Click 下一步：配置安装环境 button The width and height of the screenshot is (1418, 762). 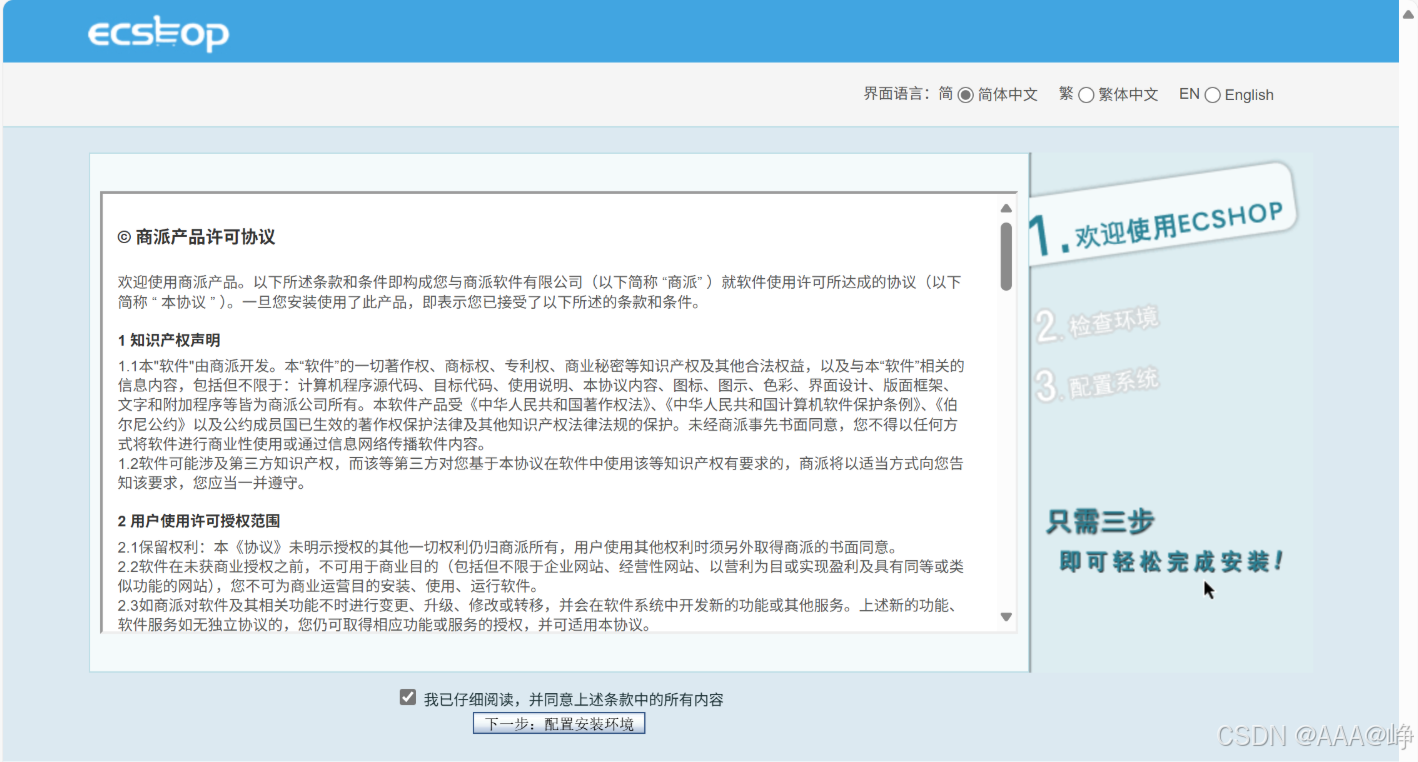pyautogui.click(x=559, y=723)
